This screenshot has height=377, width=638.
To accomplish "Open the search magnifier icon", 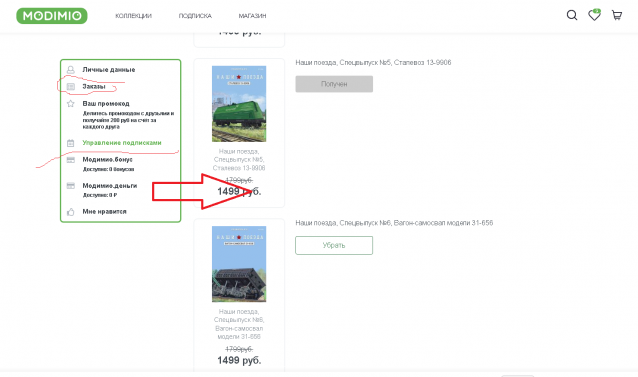I will pos(572,15).
